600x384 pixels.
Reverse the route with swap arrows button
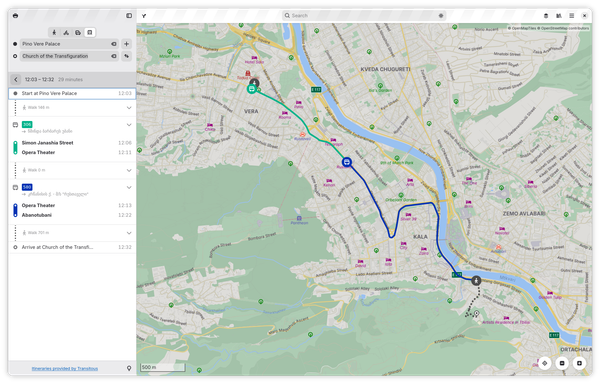point(126,56)
